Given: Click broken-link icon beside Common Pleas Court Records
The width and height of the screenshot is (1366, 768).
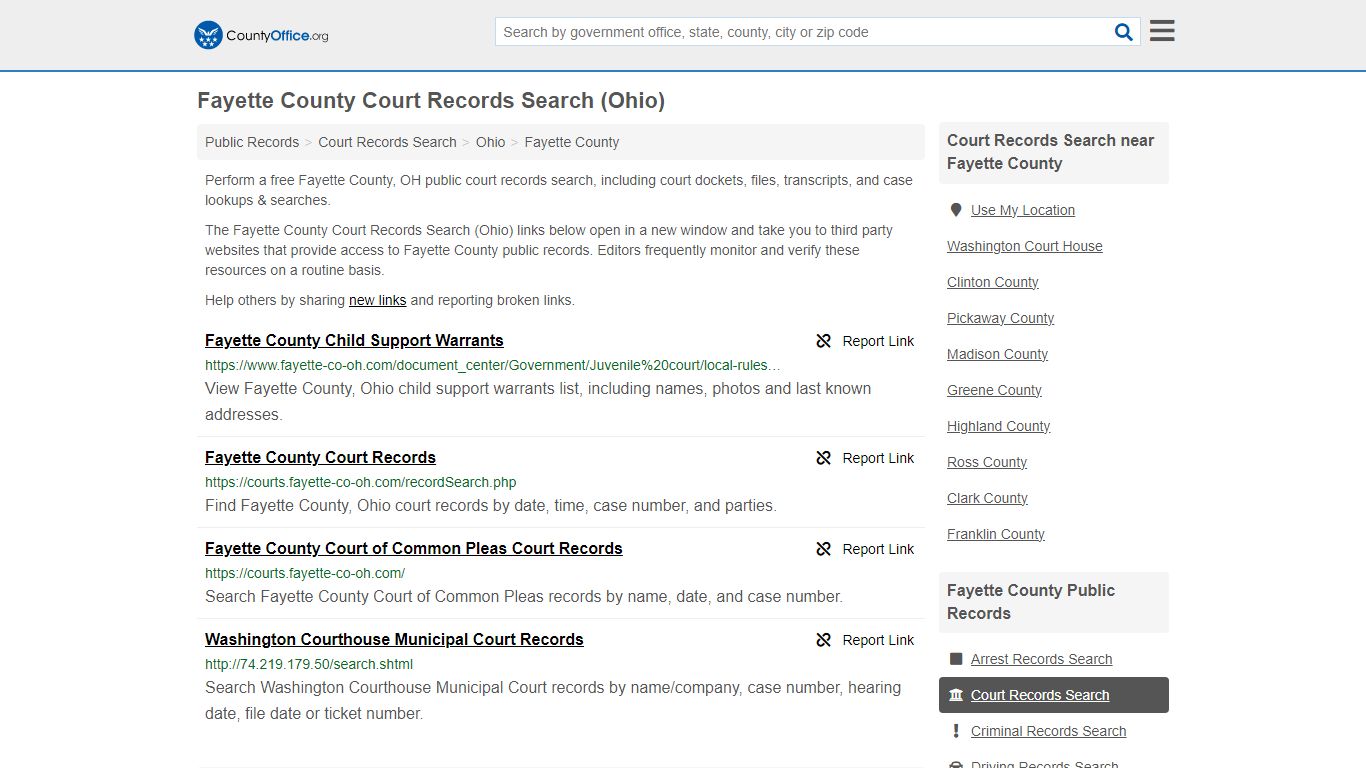Looking at the screenshot, I should (824, 549).
